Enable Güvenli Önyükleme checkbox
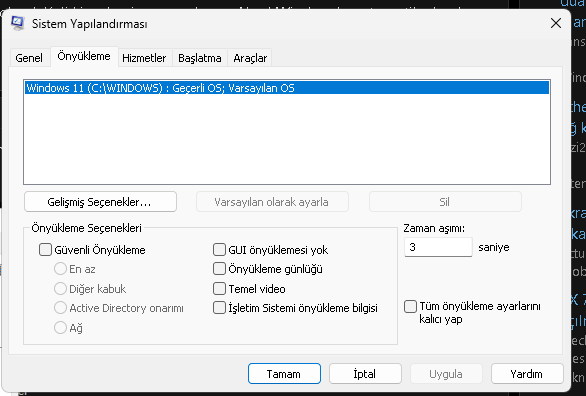 click(45, 250)
